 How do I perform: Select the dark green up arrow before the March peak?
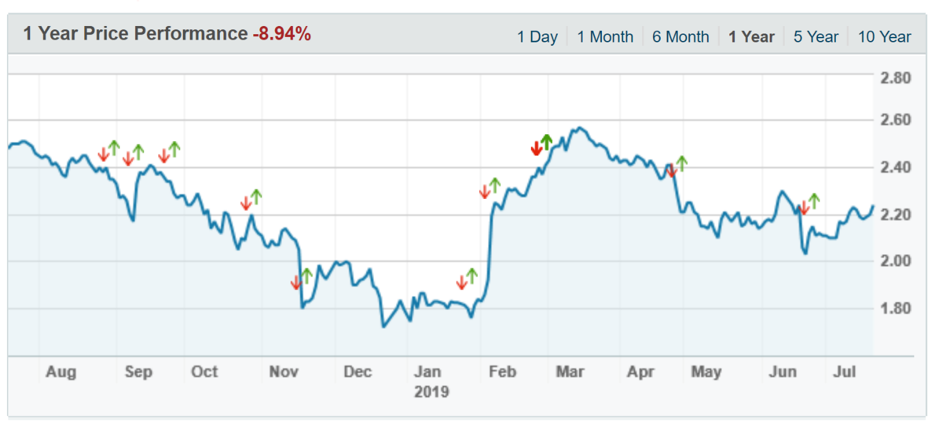point(546,141)
